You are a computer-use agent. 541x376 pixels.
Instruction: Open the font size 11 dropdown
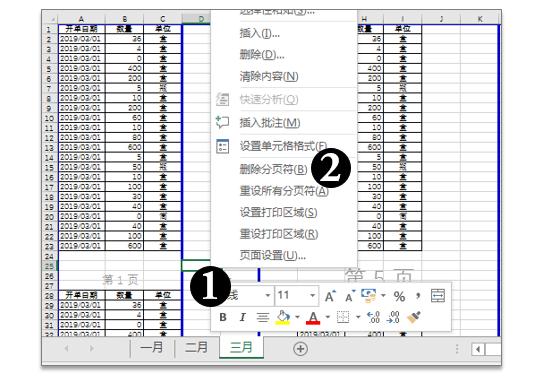312,296
